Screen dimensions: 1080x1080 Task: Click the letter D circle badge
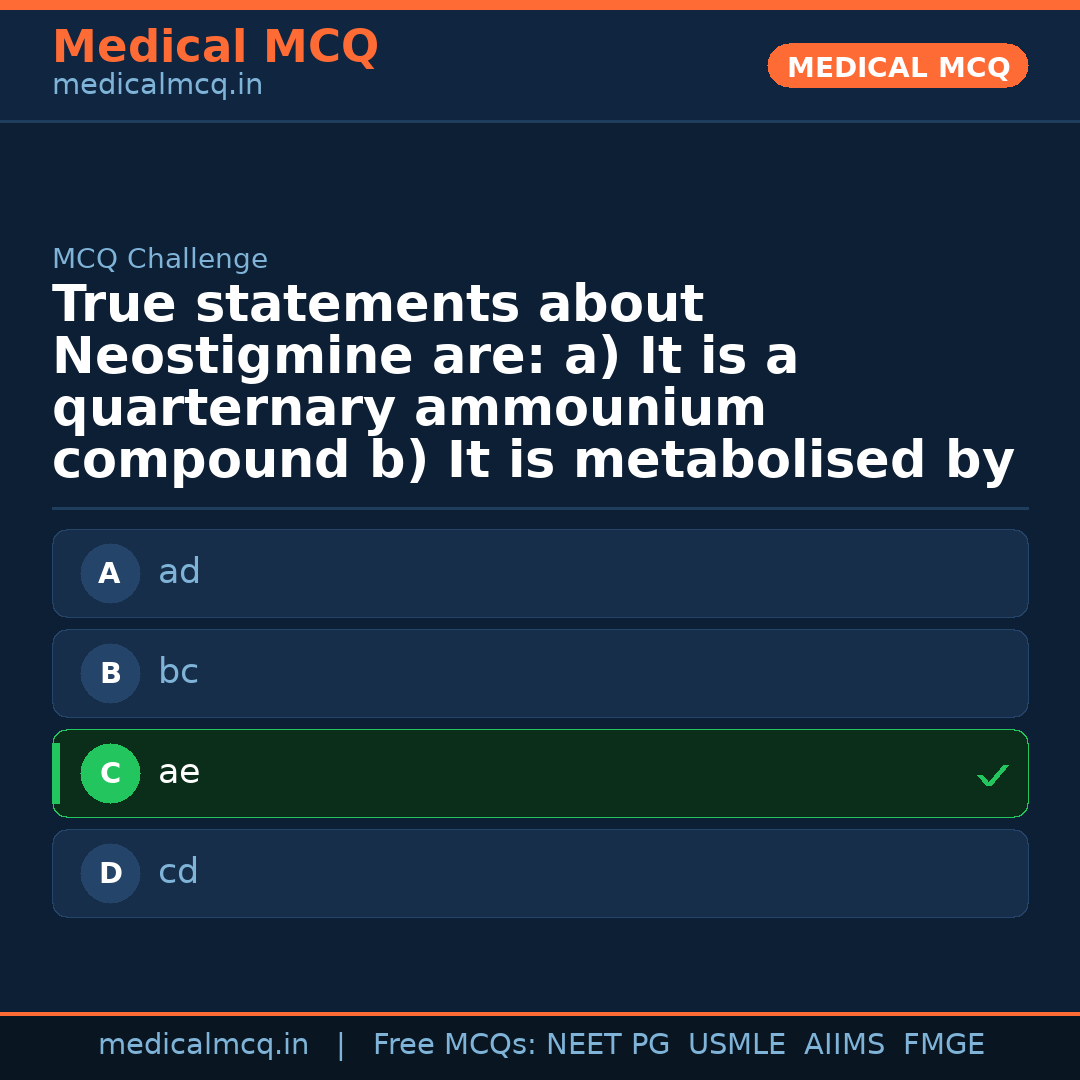pos(110,873)
